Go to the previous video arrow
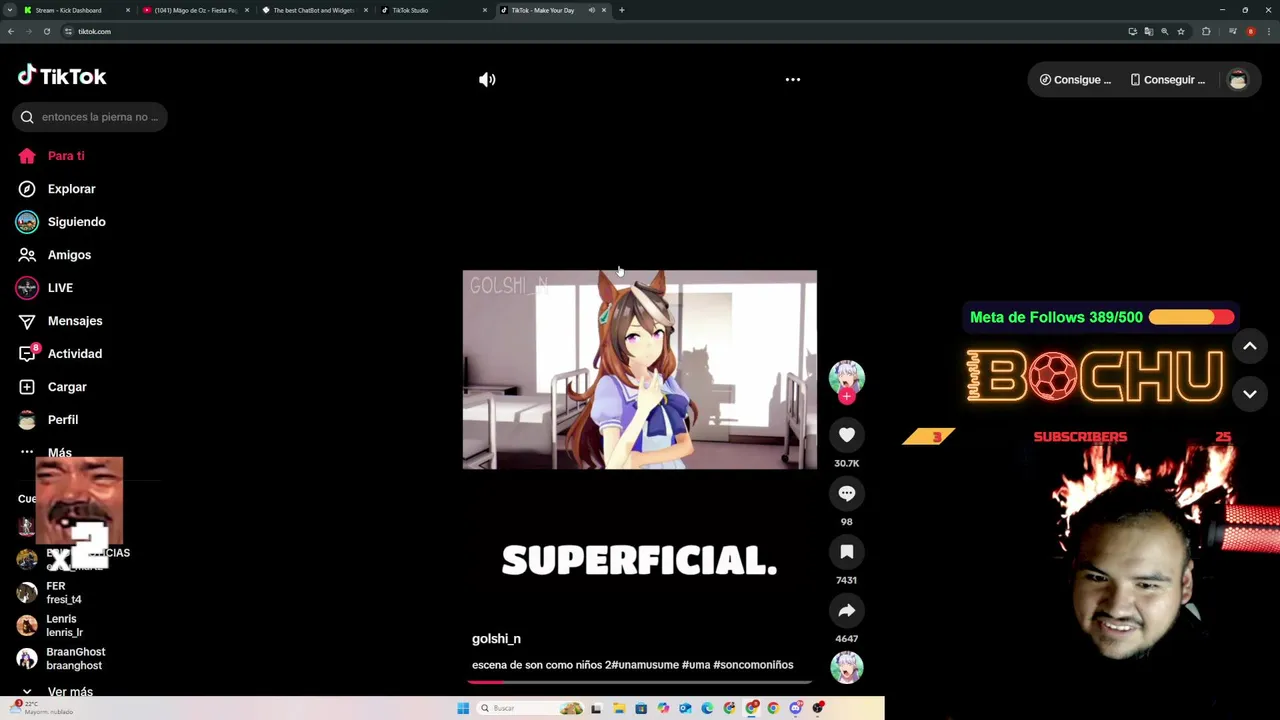The image size is (1280, 720). tap(1249, 346)
